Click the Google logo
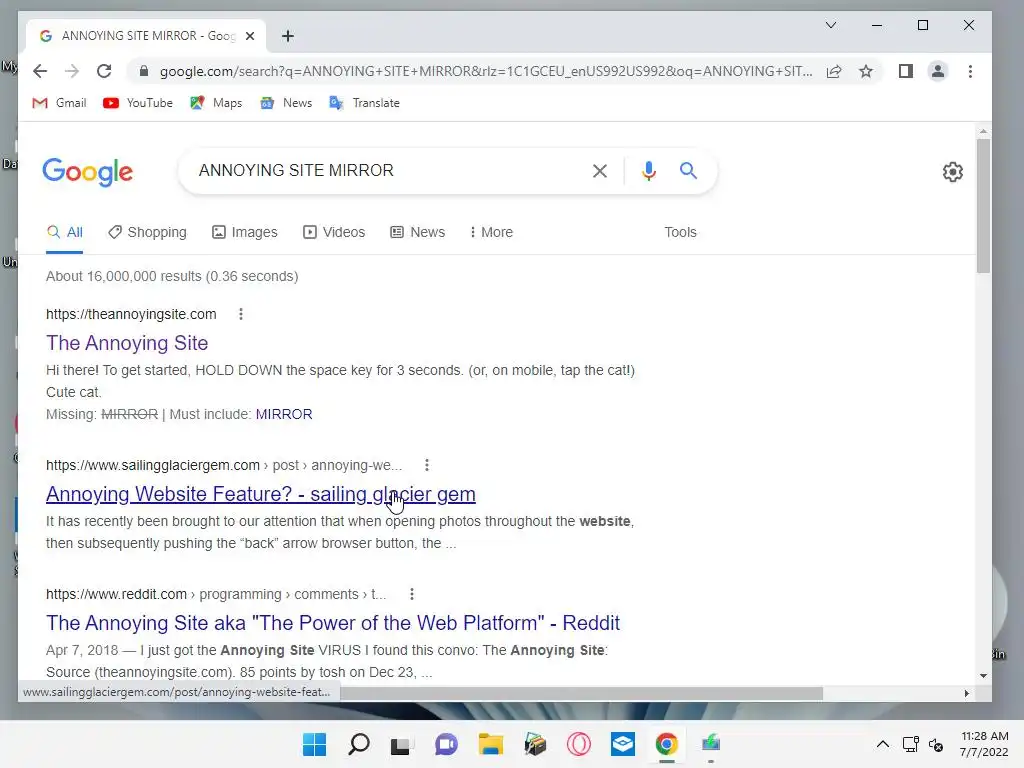 tap(88, 172)
